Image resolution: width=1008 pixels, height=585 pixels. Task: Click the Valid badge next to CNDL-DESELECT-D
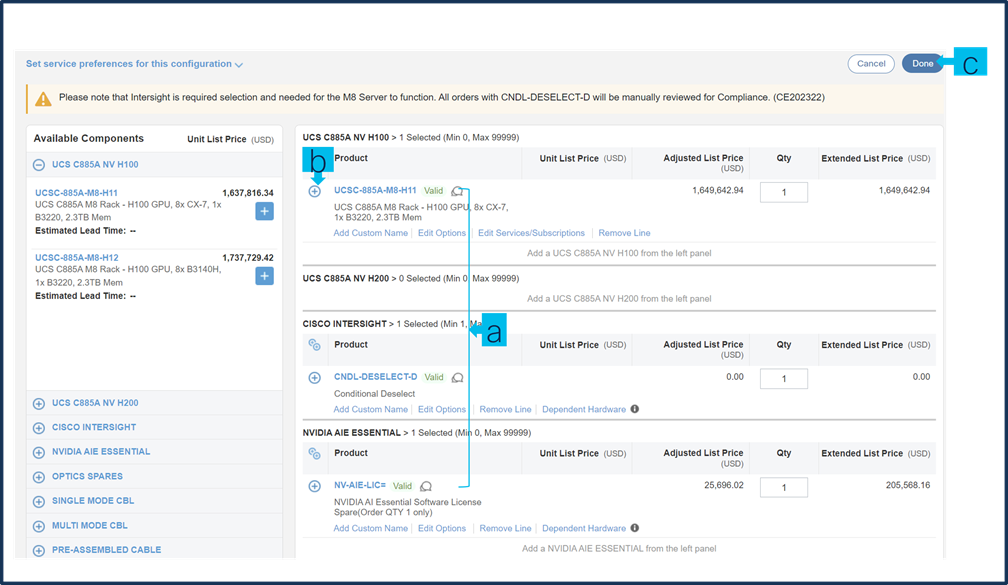[434, 377]
